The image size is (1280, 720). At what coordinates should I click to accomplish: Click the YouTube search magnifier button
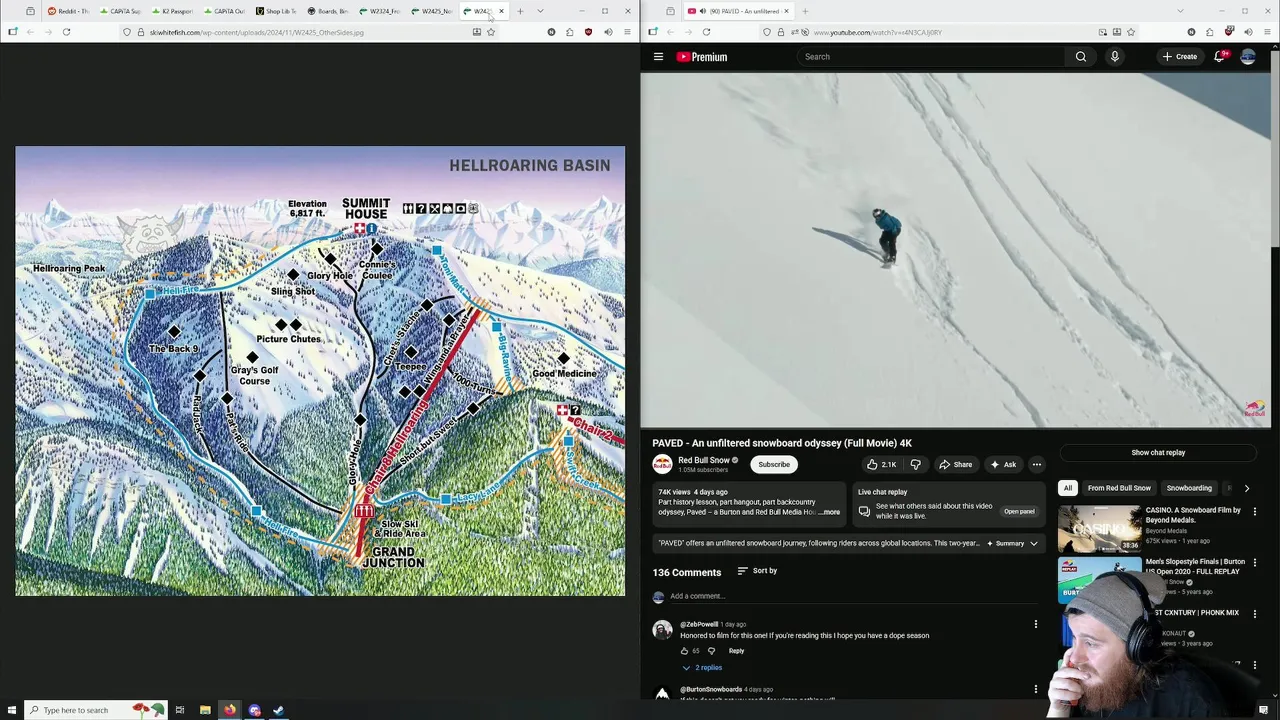[1081, 57]
